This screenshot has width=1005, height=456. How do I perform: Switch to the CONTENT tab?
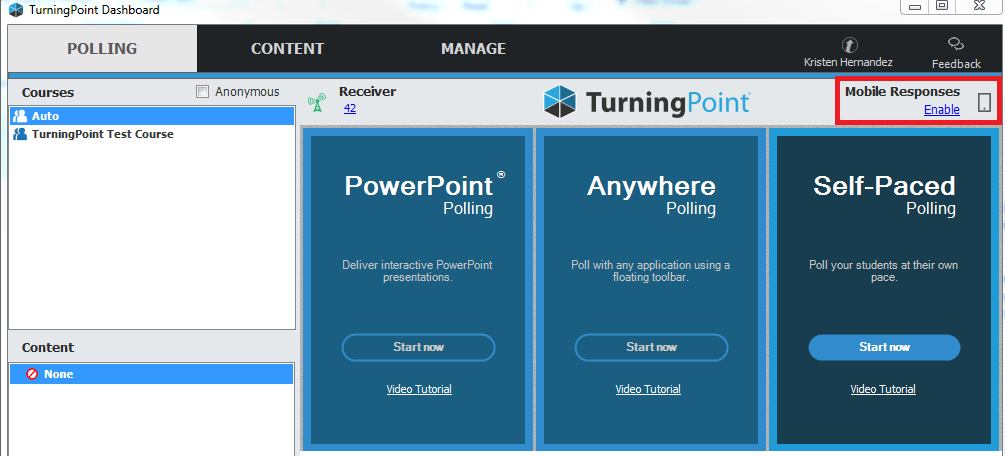tap(287, 49)
